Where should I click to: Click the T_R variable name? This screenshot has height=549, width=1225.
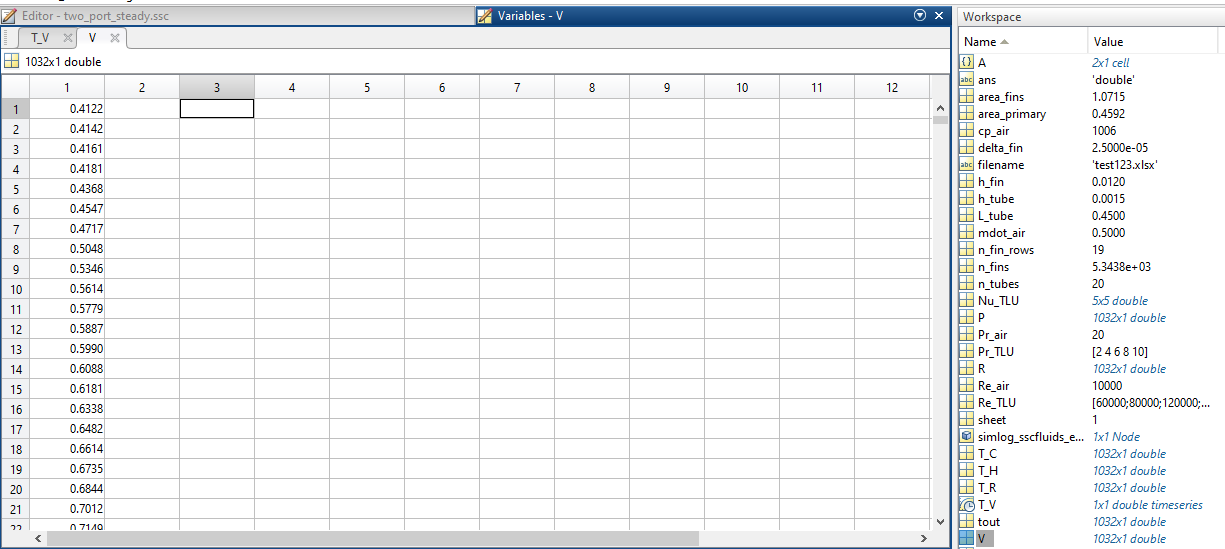tap(987, 487)
